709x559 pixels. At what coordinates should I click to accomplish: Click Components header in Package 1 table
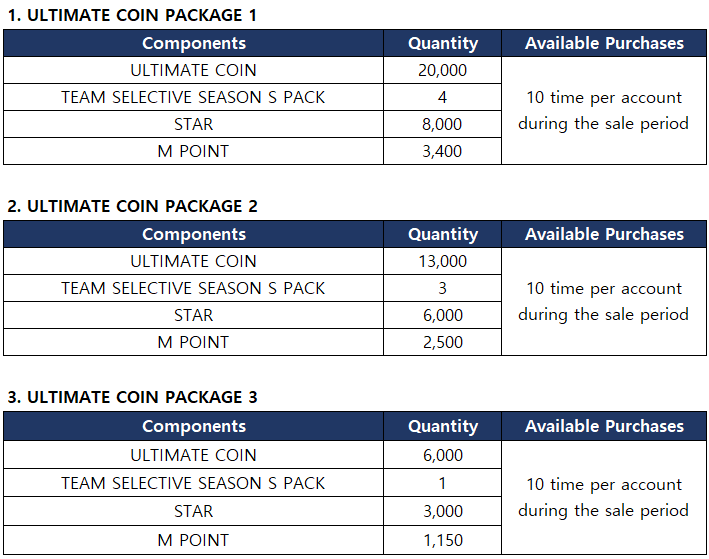coord(193,43)
